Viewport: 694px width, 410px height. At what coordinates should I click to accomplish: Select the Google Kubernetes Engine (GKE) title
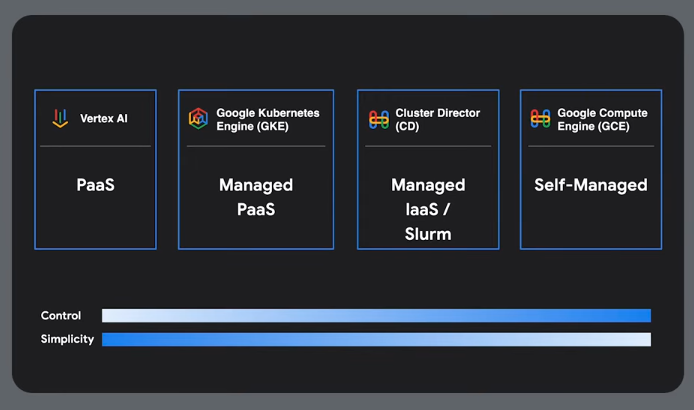[268, 119]
